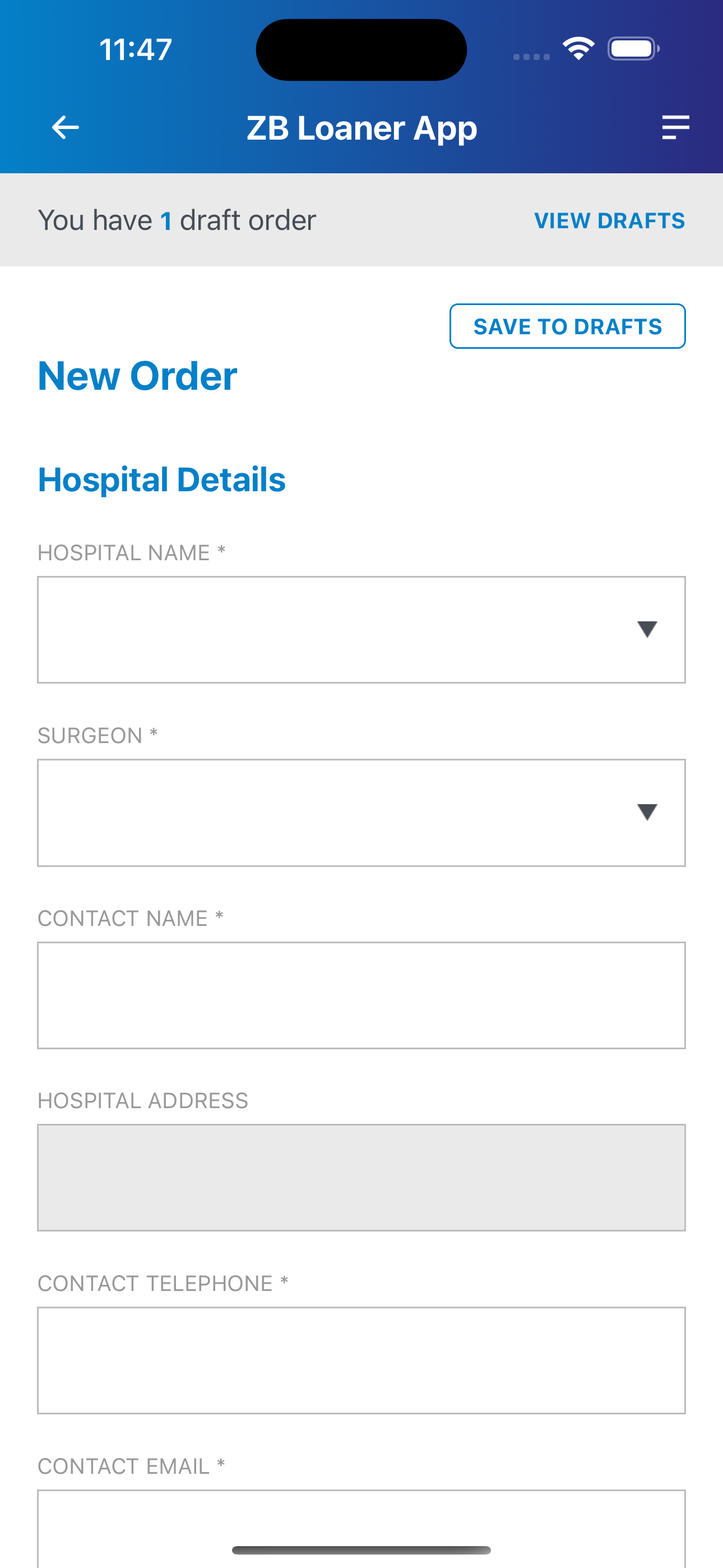Image resolution: width=723 pixels, height=1568 pixels.
Task: Expand the Hospital Name dropdown arrow
Action: (647, 629)
